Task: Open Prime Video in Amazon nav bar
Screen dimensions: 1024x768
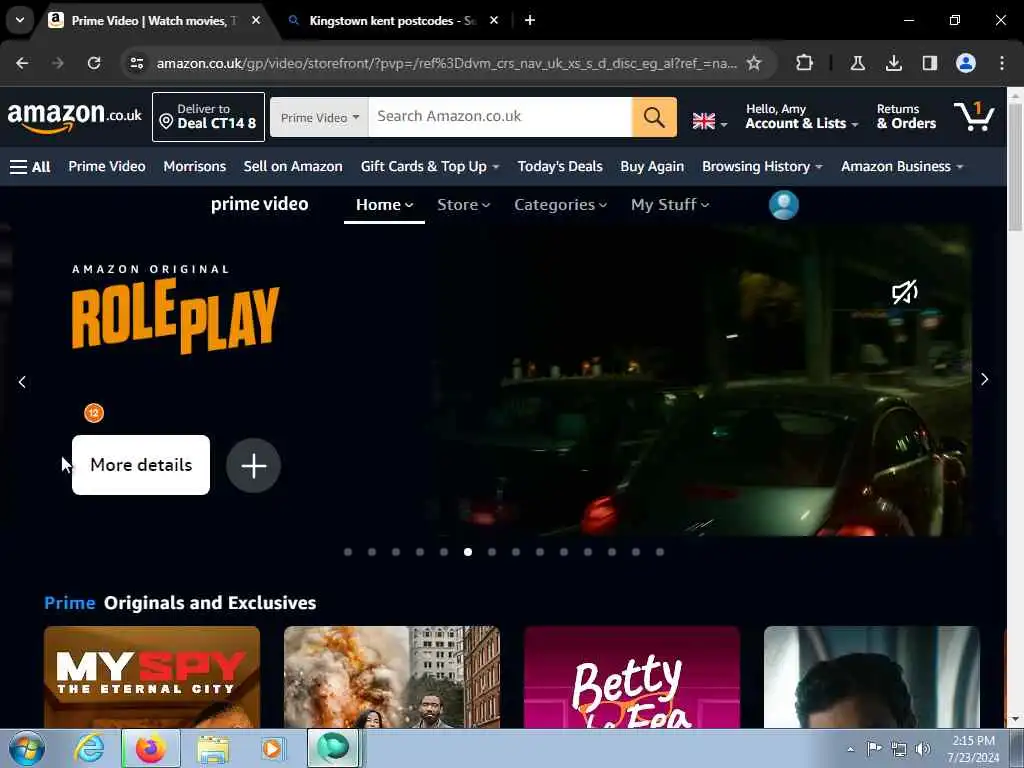Action: click(107, 167)
